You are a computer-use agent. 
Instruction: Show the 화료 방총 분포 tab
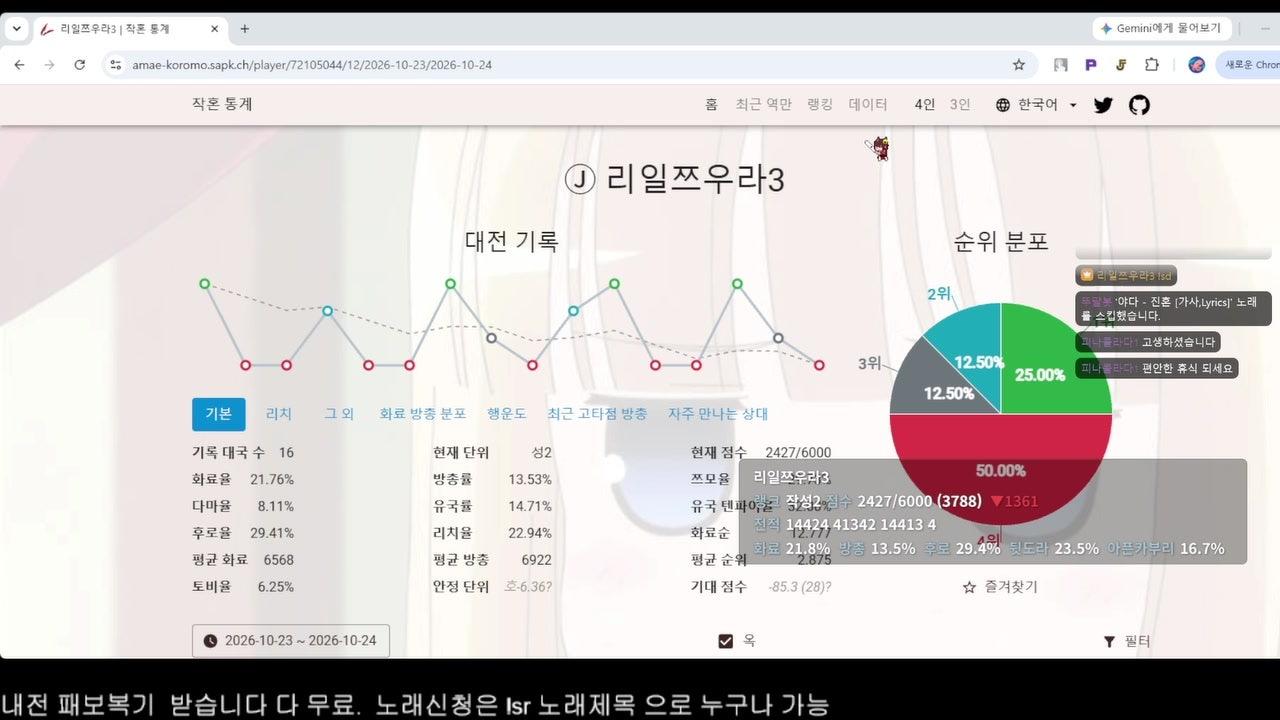tap(423, 414)
